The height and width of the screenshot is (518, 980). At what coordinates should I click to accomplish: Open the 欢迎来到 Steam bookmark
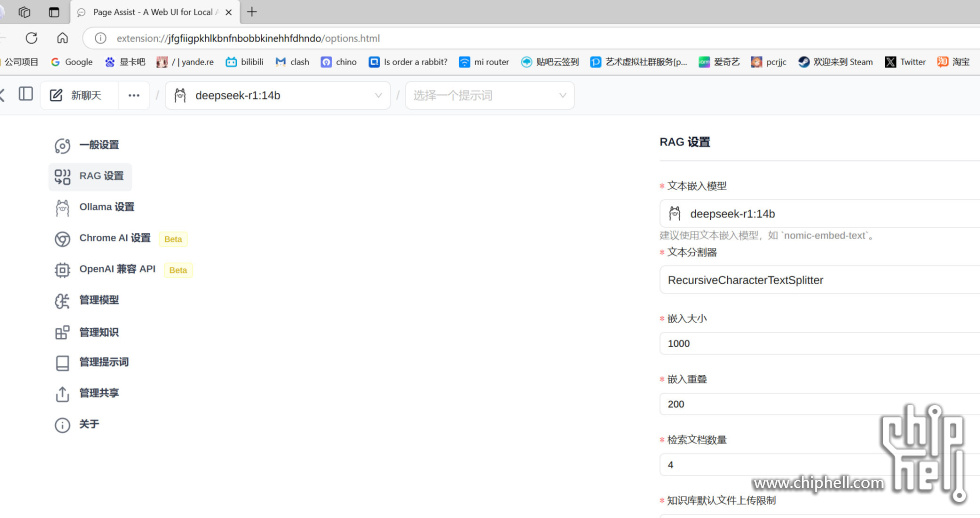click(836, 62)
